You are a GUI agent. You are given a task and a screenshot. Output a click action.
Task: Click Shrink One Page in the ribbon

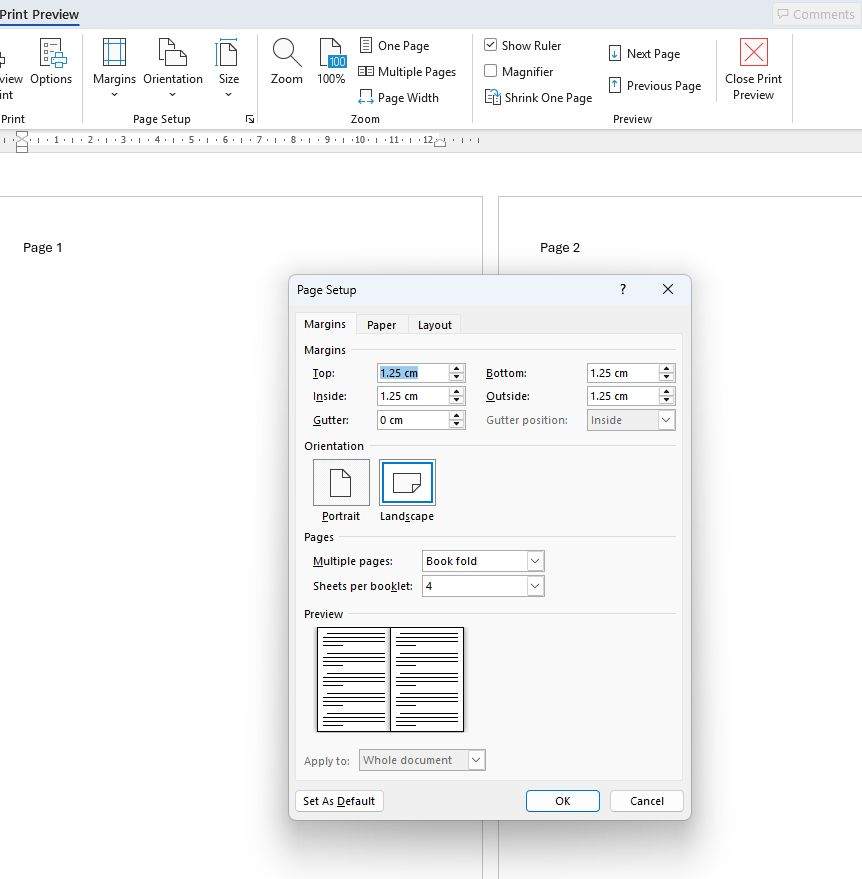538,98
